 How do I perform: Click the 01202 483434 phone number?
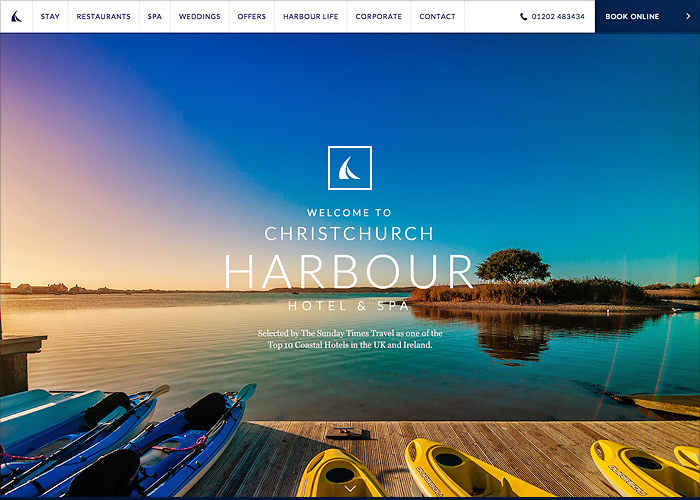tap(558, 17)
